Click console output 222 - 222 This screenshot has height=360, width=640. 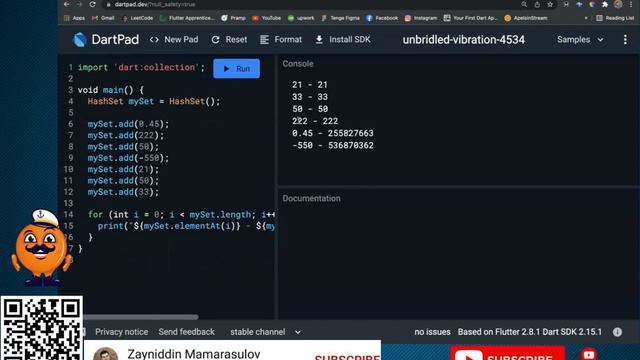click(315, 121)
